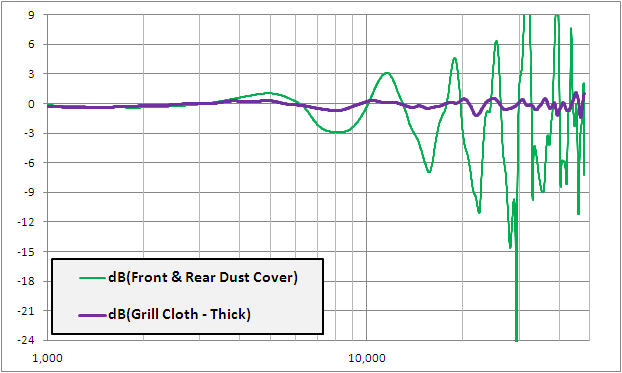Select the 10,000 x-axis label
Screen dimensions: 622x373
pos(367,358)
